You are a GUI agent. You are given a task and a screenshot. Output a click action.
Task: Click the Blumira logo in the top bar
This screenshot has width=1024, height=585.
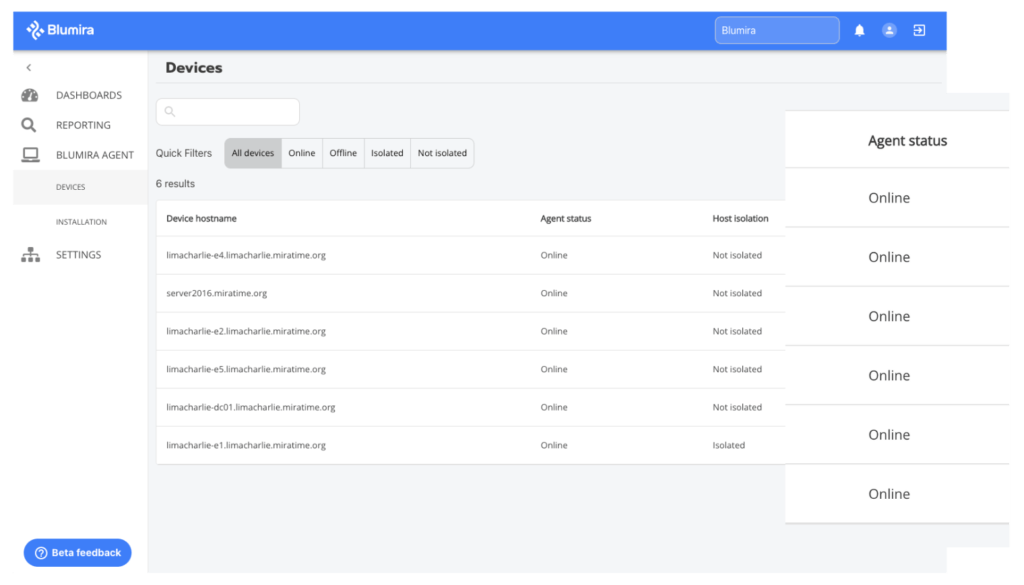(x=59, y=29)
